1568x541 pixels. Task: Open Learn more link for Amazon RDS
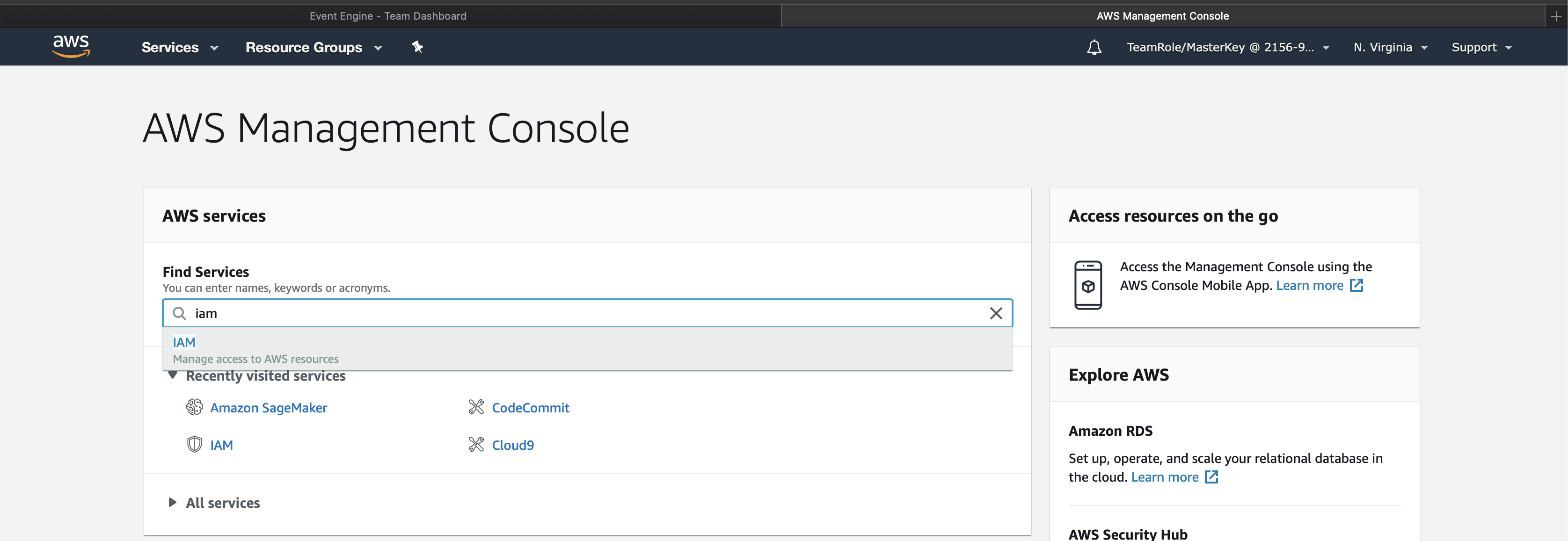coord(1165,477)
